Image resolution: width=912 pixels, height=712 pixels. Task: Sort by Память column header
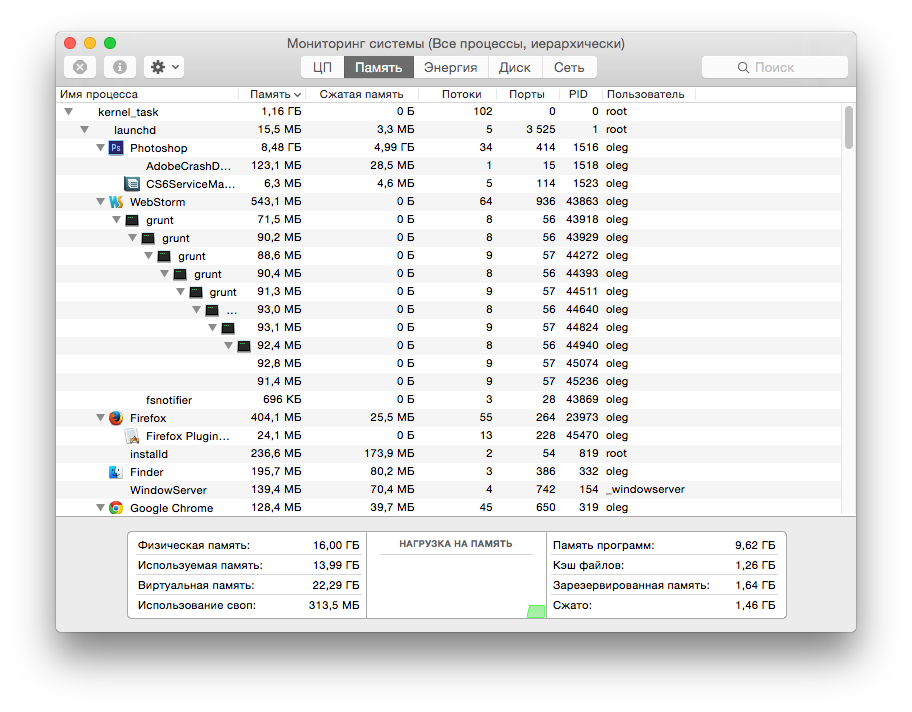(x=271, y=94)
